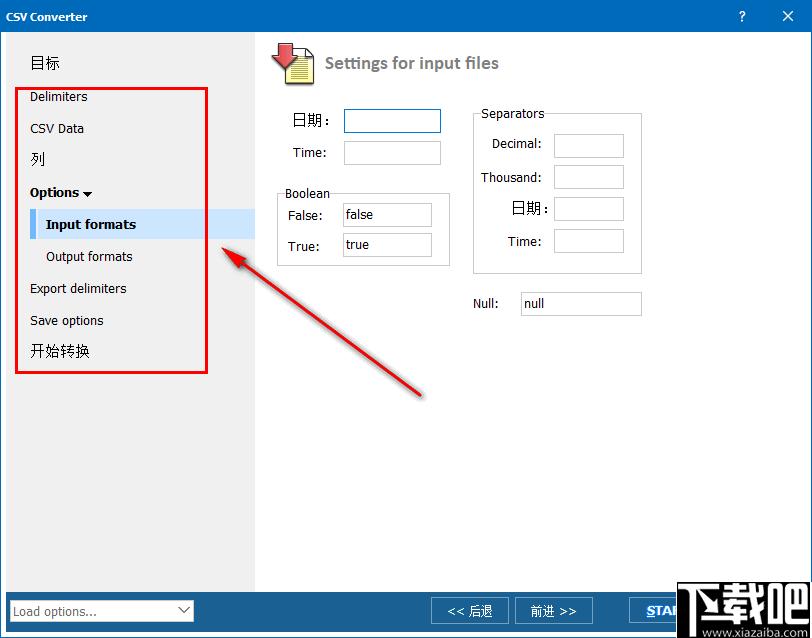
Task: Edit the Boolean False value field
Action: coord(387,214)
